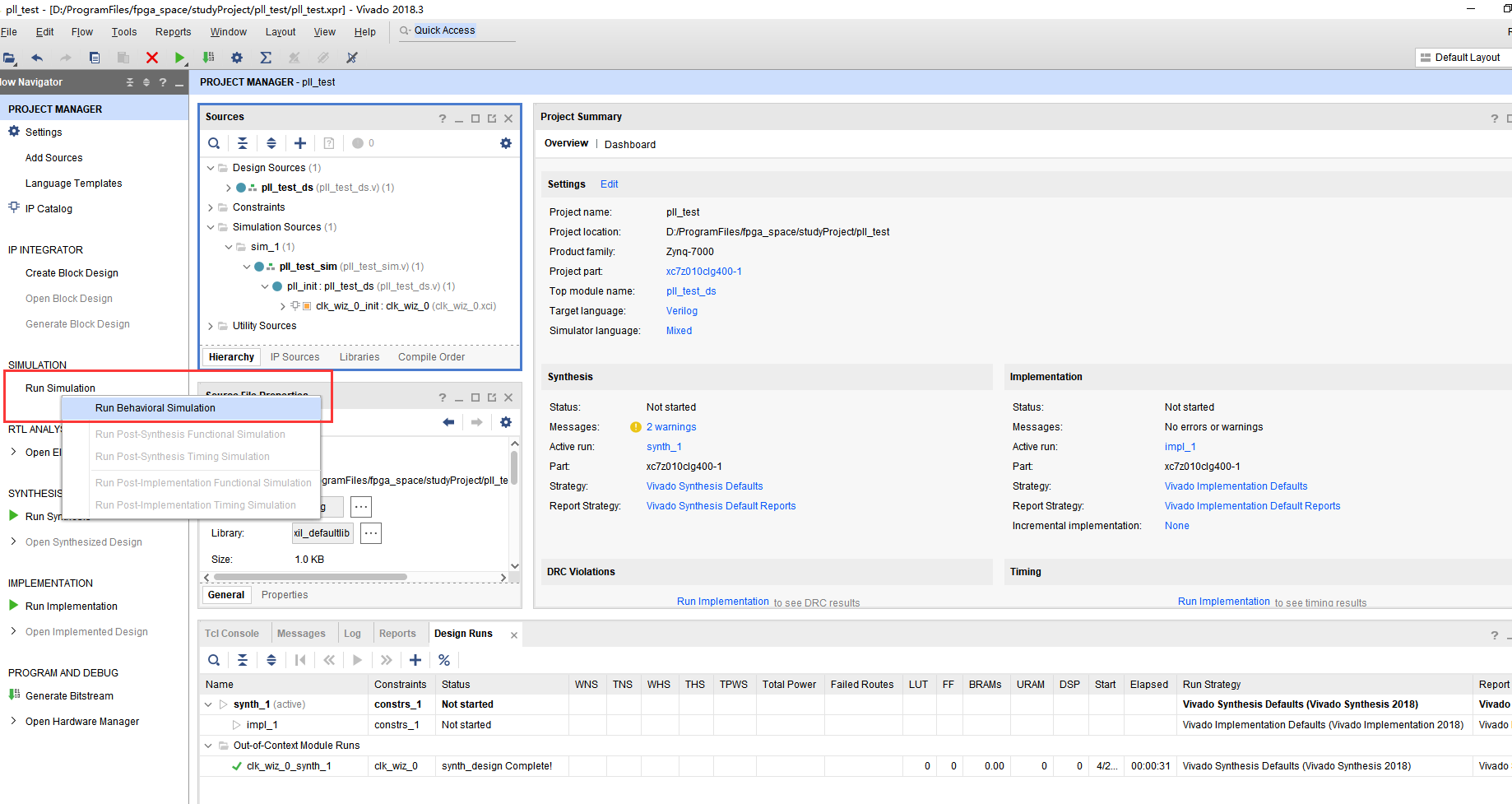Close the Design Runs tab
1512x804 pixels.
pos(514,634)
